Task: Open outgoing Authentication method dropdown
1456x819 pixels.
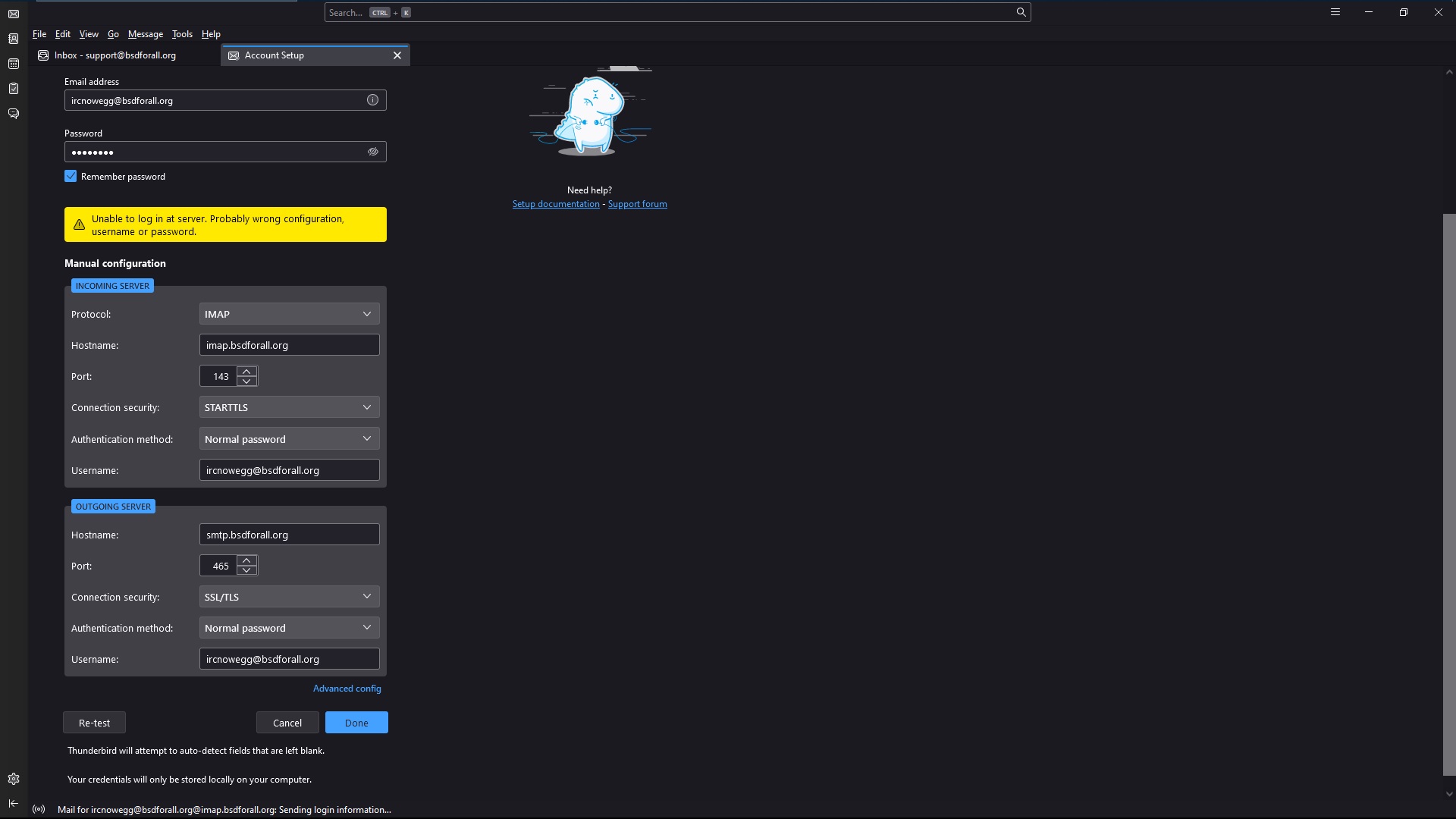Action: [289, 628]
